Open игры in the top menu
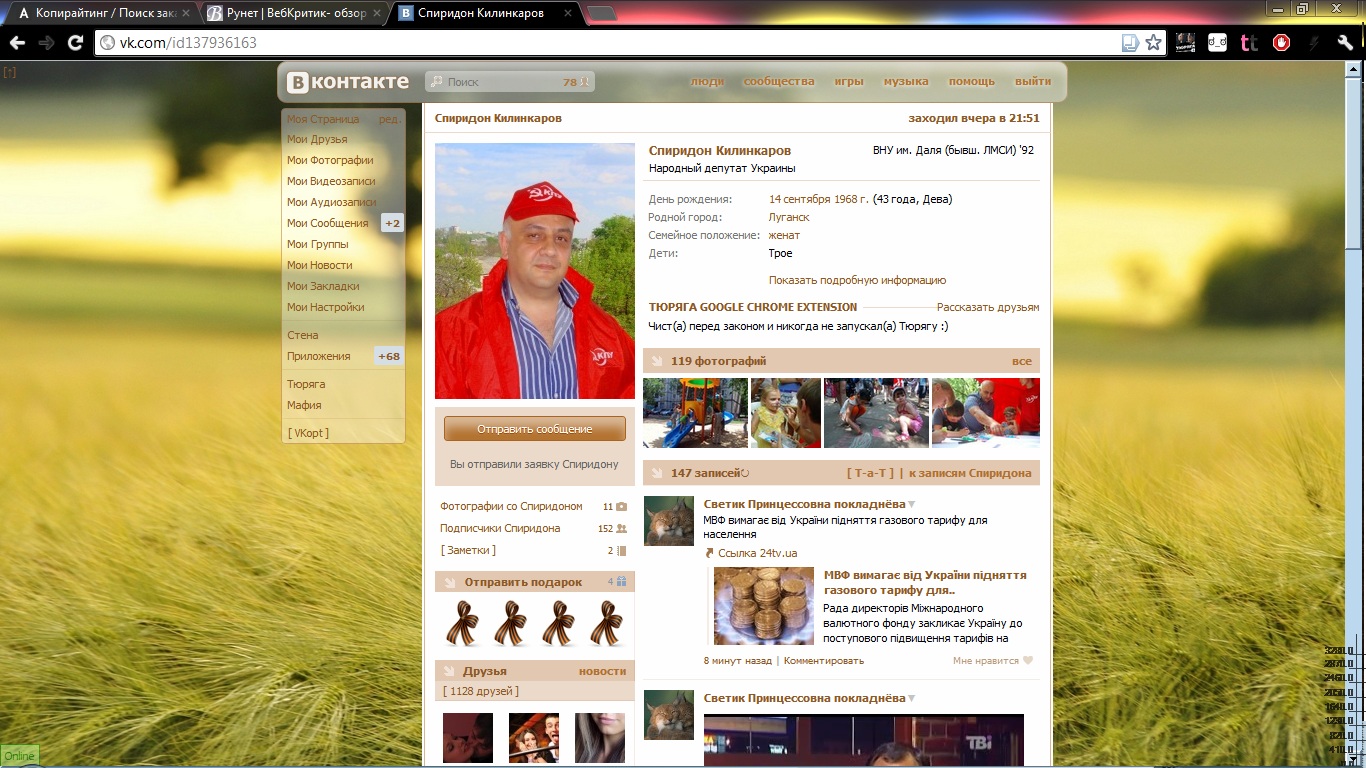This screenshot has width=1366, height=768. click(849, 81)
